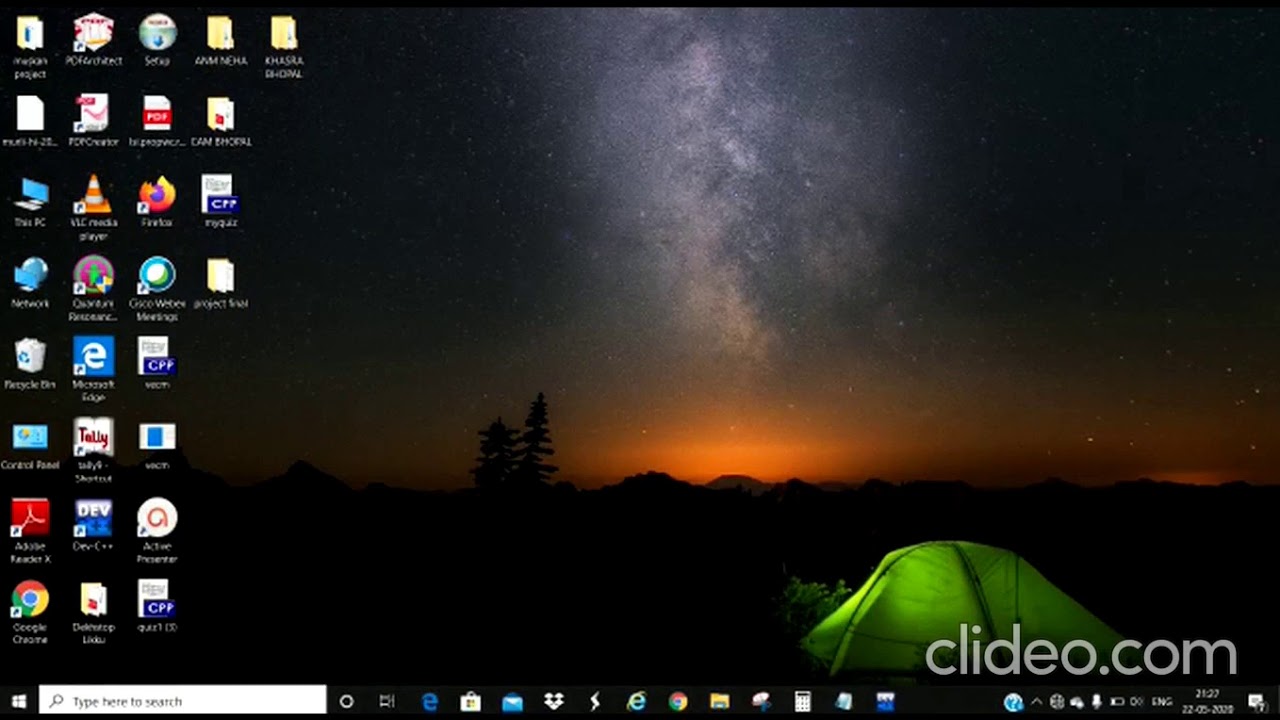Open Calculator from the taskbar
The height and width of the screenshot is (720, 1280).
[802, 701]
